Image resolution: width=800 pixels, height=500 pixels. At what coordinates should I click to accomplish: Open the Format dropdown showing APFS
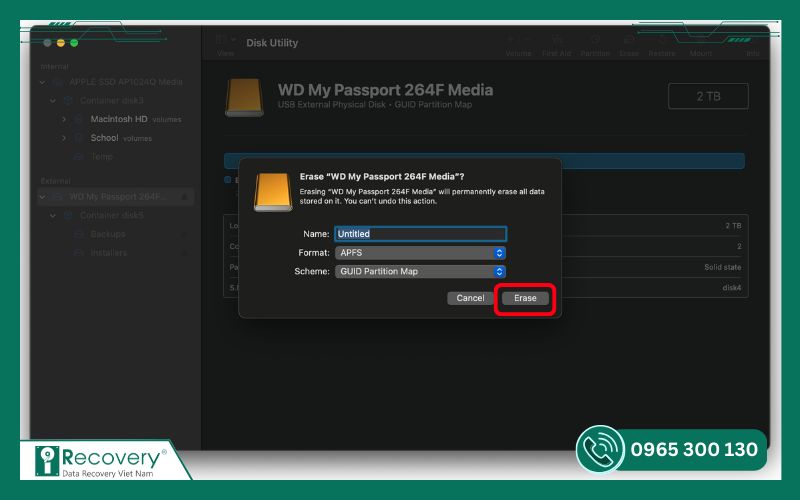[x=420, y=253]
